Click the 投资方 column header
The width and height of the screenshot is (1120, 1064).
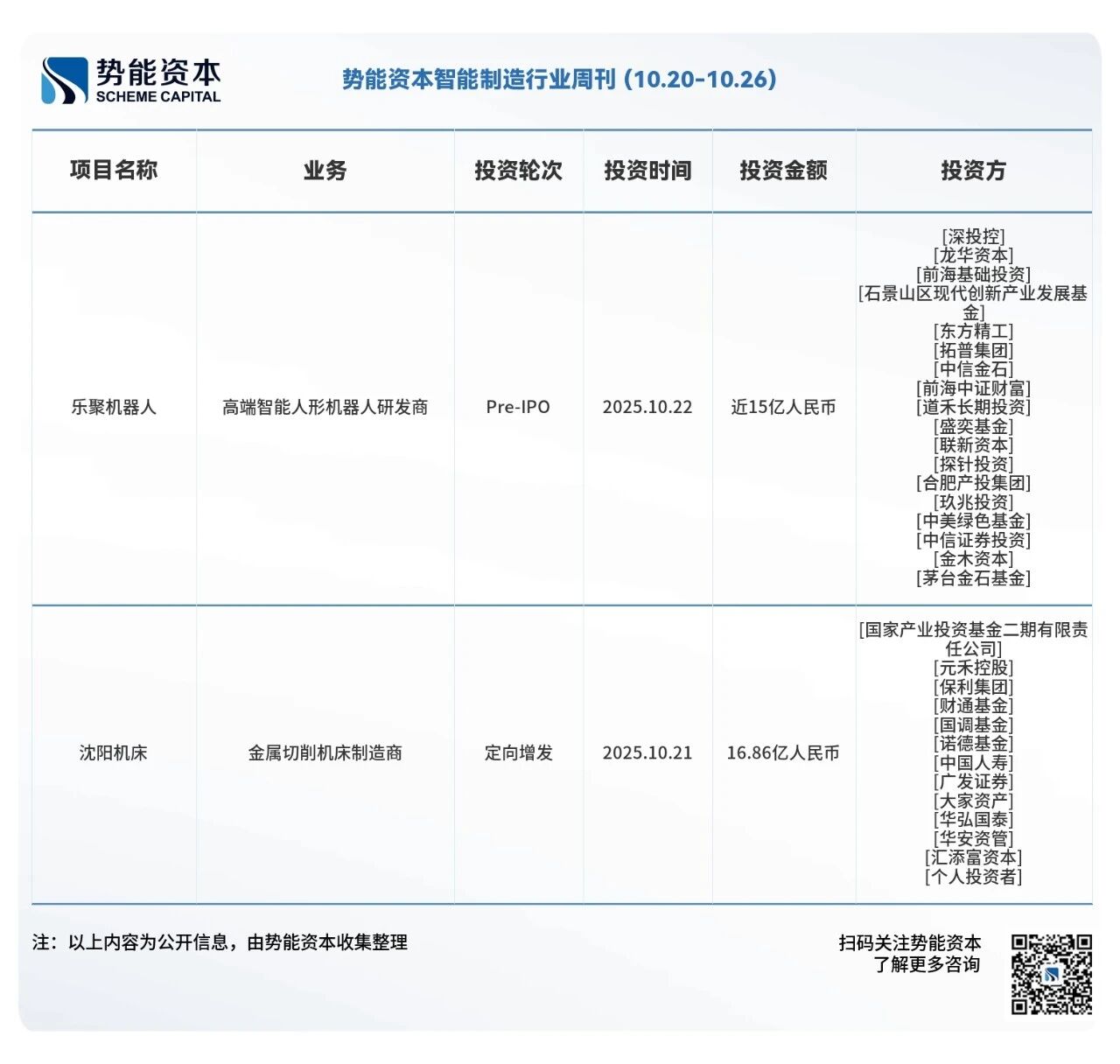point(973,170)
